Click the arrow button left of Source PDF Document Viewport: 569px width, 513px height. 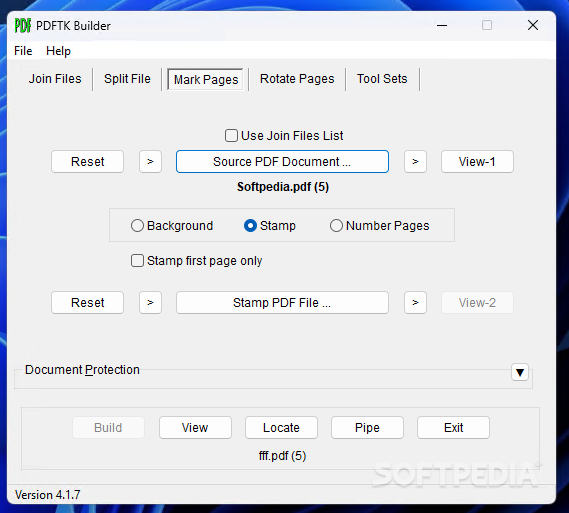[x=150, y=161]
